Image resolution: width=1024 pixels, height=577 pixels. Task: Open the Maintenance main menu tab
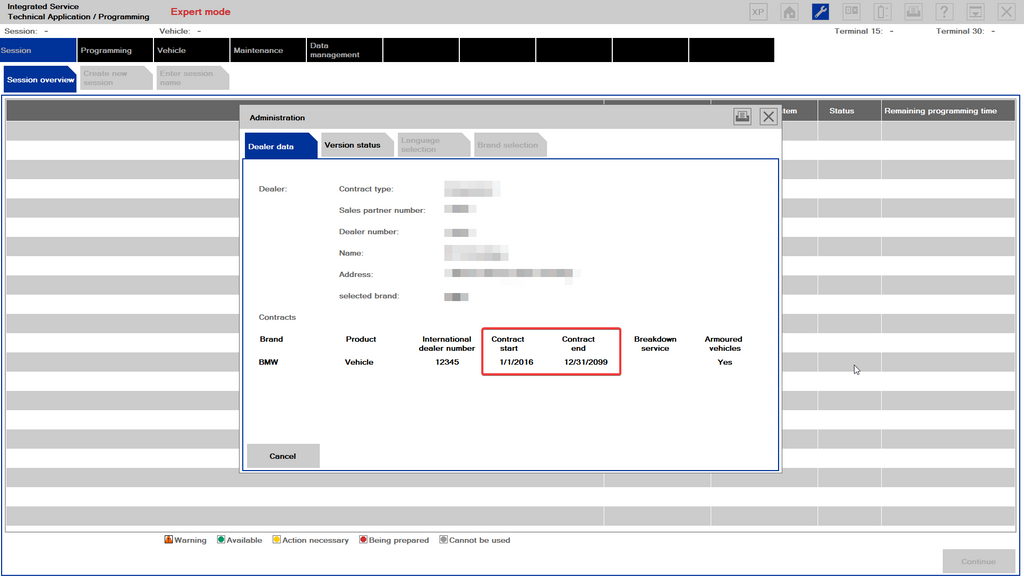click(268, 50)
